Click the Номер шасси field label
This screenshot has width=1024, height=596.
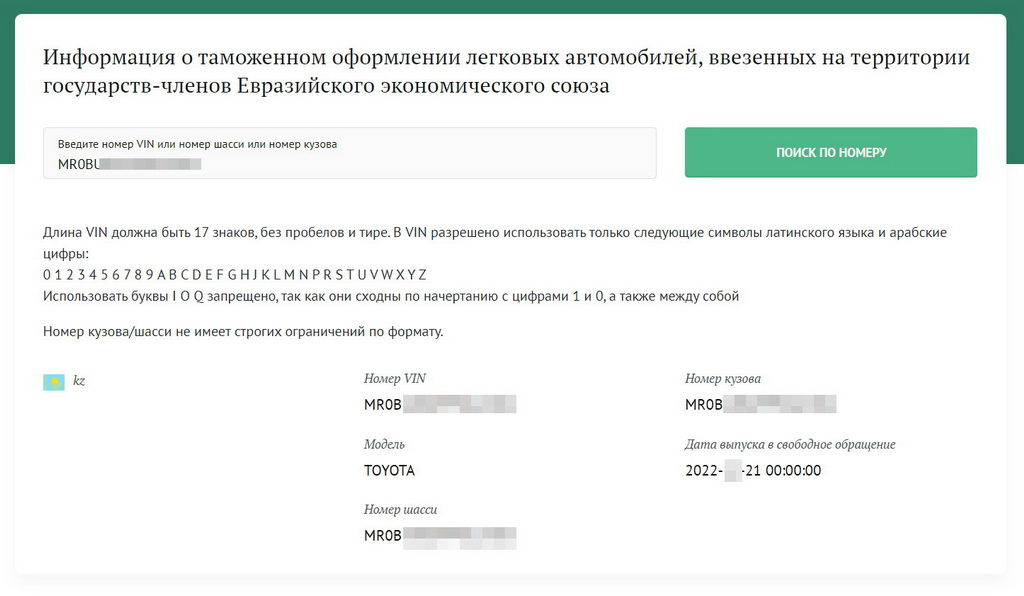(x=400, y=510)
